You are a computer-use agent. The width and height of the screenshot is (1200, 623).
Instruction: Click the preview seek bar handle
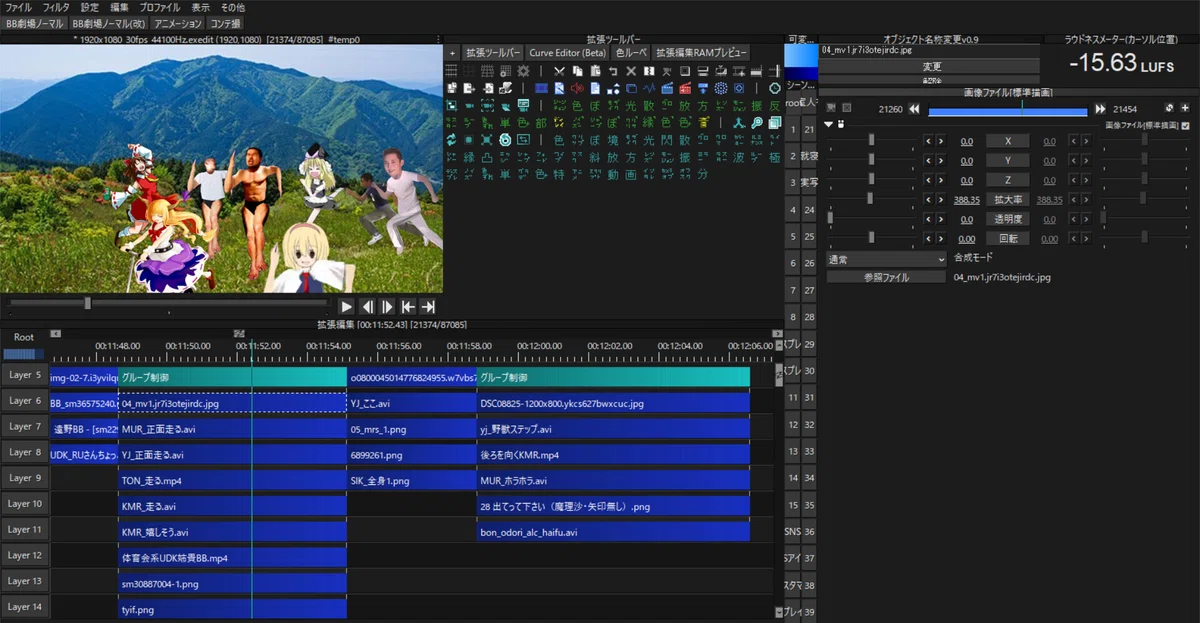point(88,302)
